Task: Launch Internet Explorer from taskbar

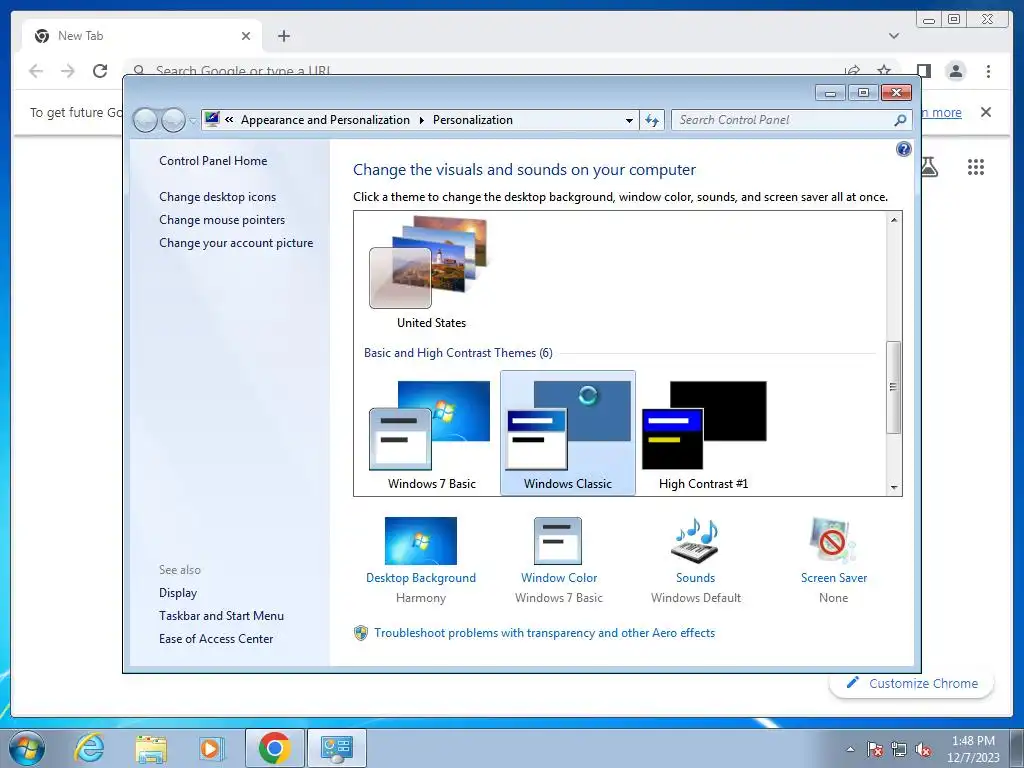Action: pos(89,748)
